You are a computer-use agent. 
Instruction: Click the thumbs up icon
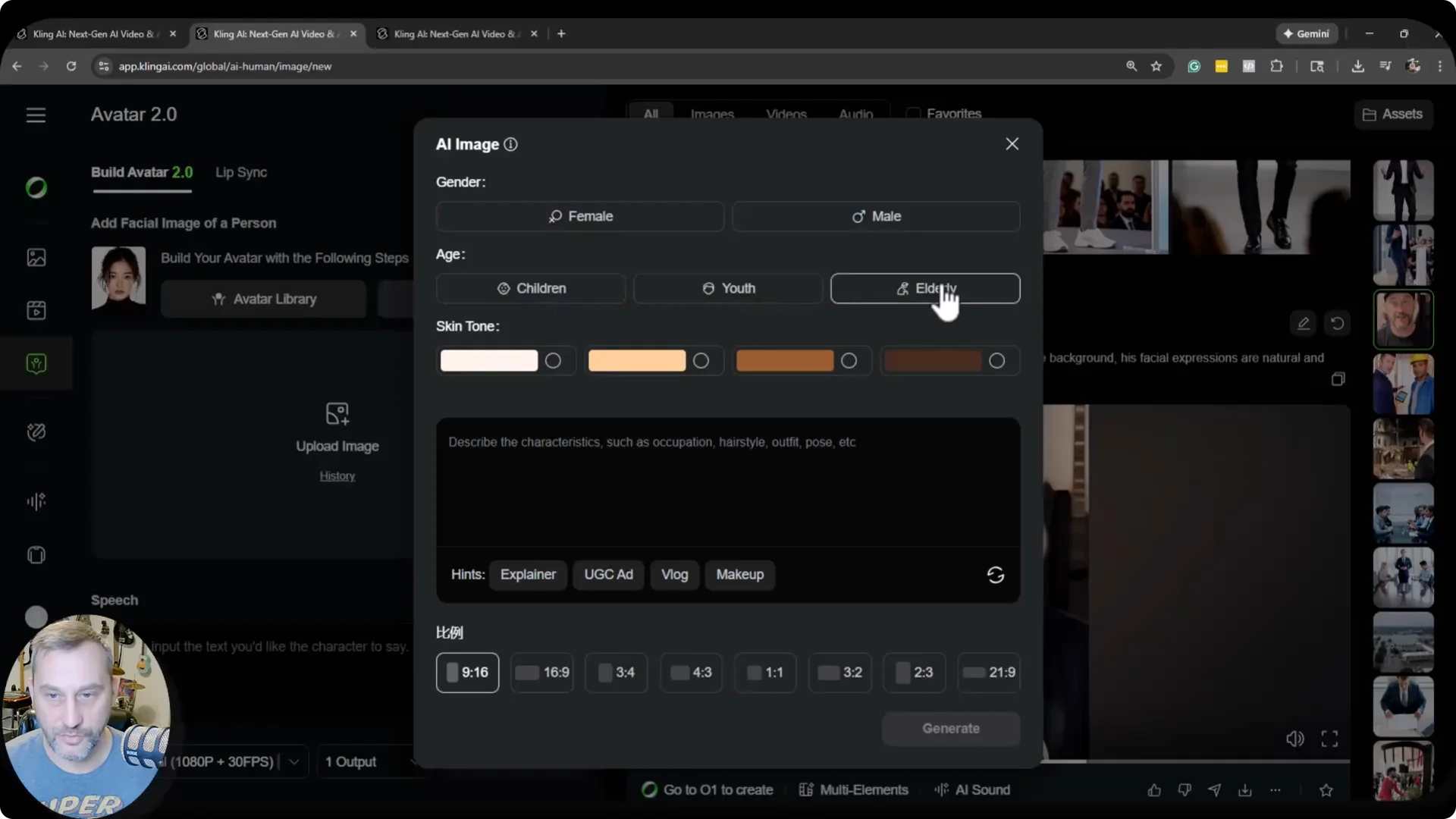click(1154, 790)
